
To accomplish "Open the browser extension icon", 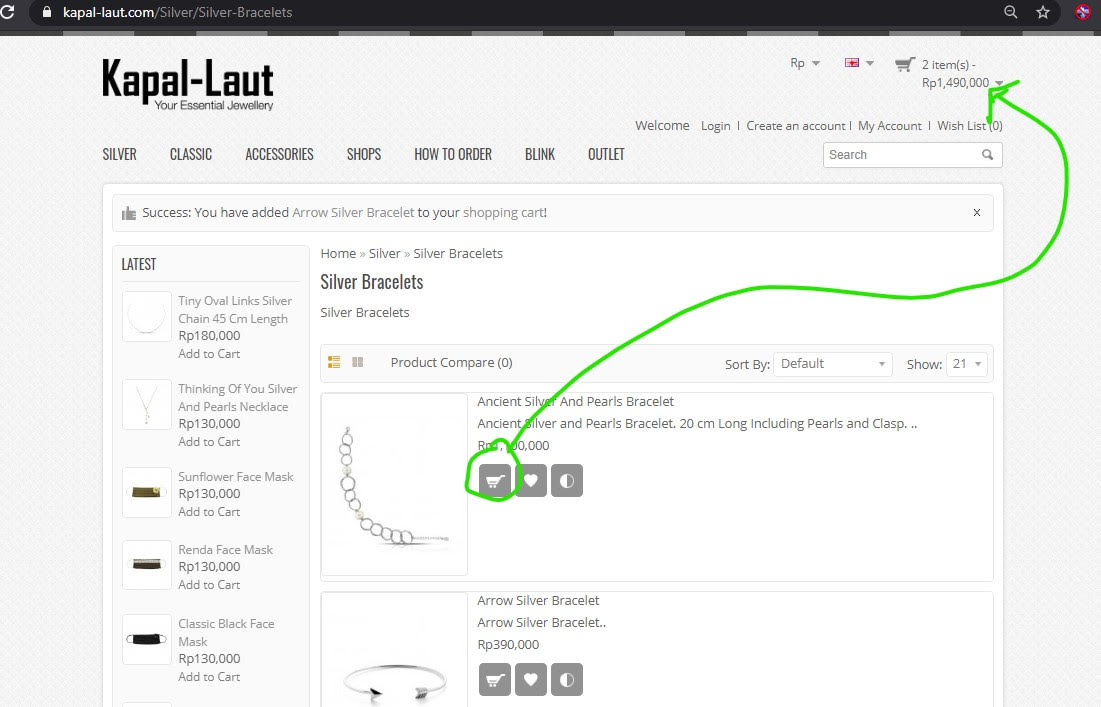I will click(x=1083, y=12).
